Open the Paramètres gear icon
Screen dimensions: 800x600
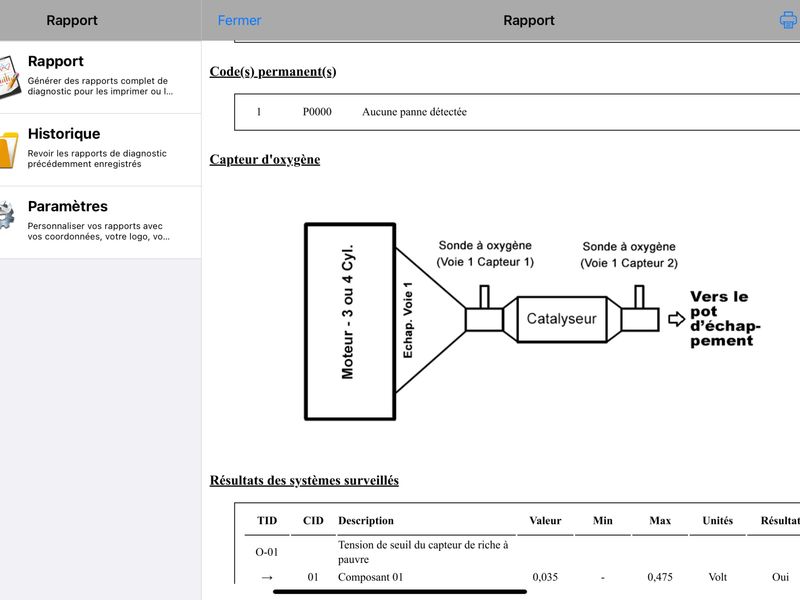point(7,215)
